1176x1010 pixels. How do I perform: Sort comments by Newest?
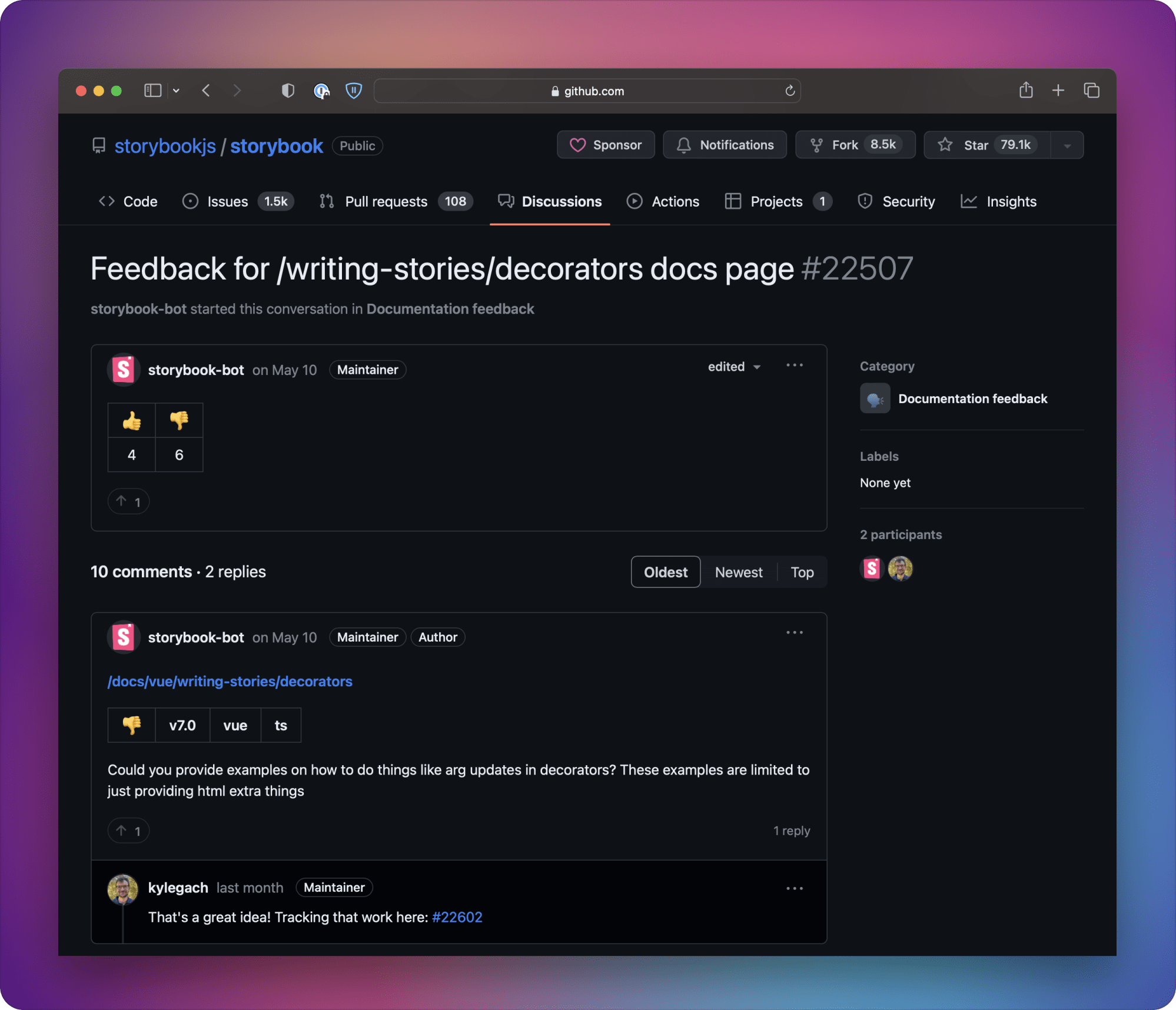pyautogui.click(x=738, y=572)
